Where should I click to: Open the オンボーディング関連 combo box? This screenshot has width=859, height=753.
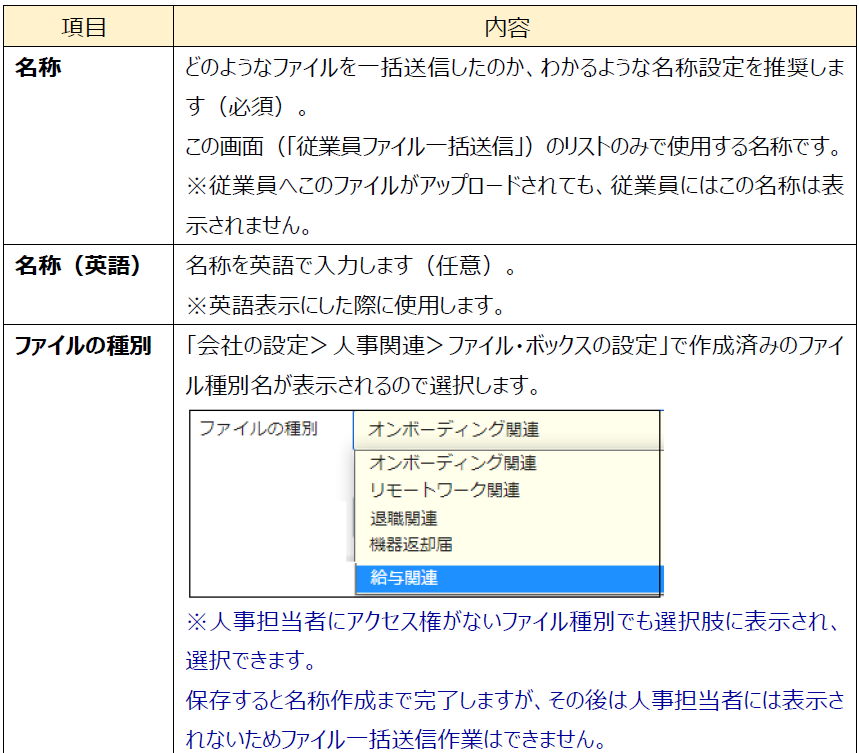506,430
